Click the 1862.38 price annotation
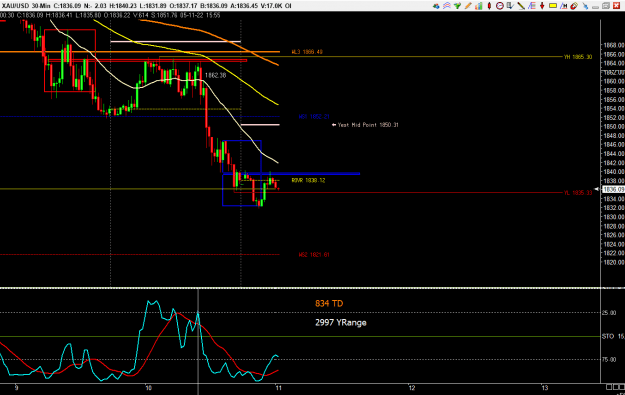This screenshot has height=395, width=625. (215, 75)
